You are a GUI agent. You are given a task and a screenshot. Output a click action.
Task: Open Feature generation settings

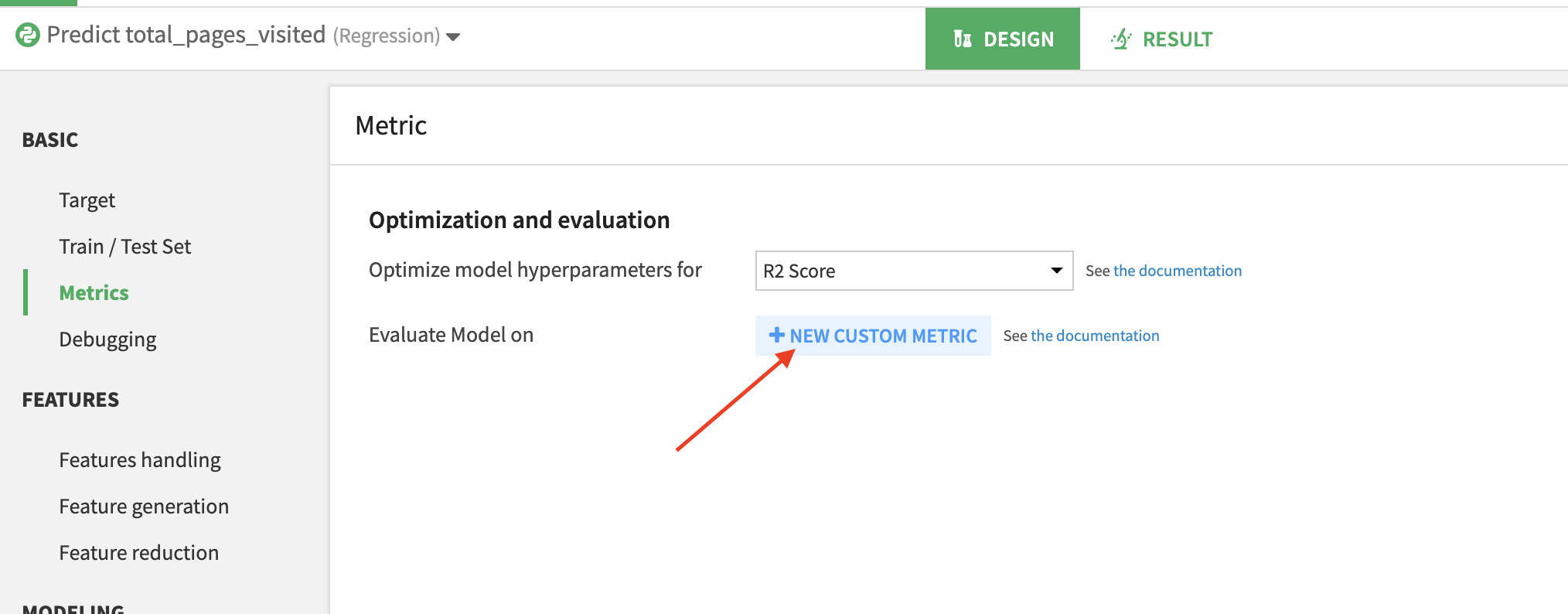pos(144,507)
